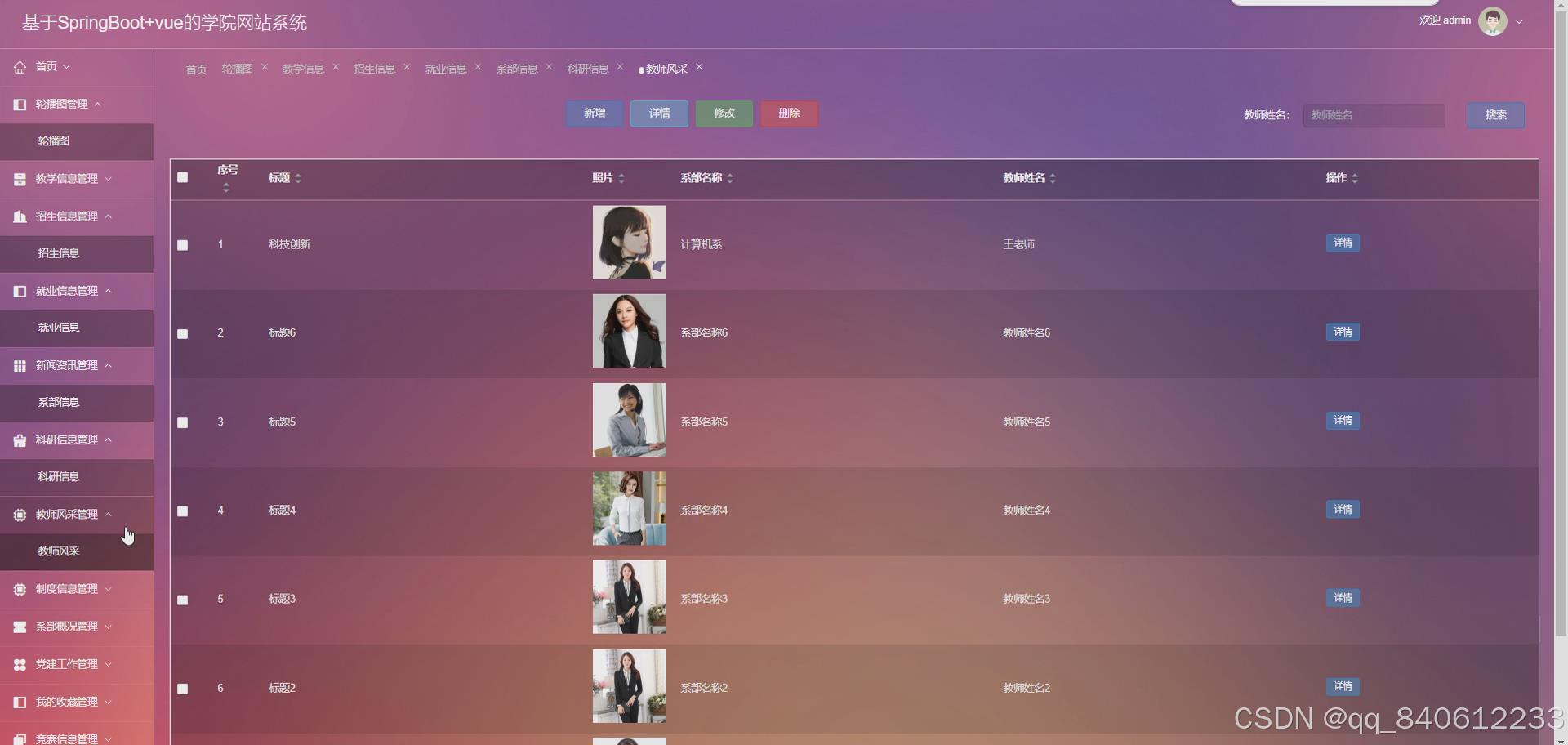Sort by 系部名称 column arrows
The width and height of the screenshot is (1568, 745).
click(730, 178)
